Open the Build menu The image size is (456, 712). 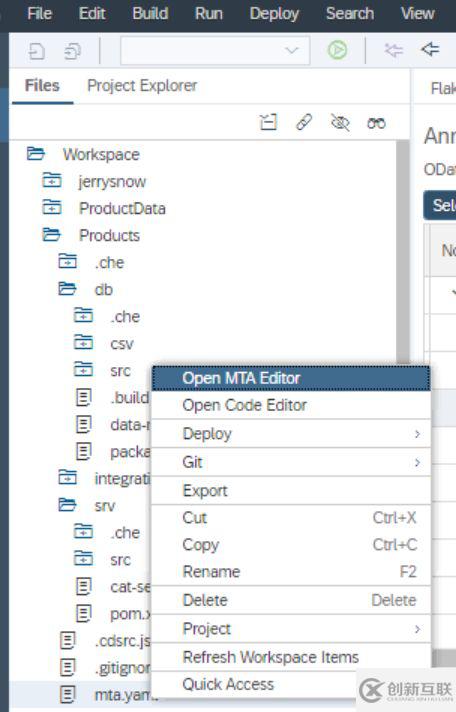coord(150,14)
